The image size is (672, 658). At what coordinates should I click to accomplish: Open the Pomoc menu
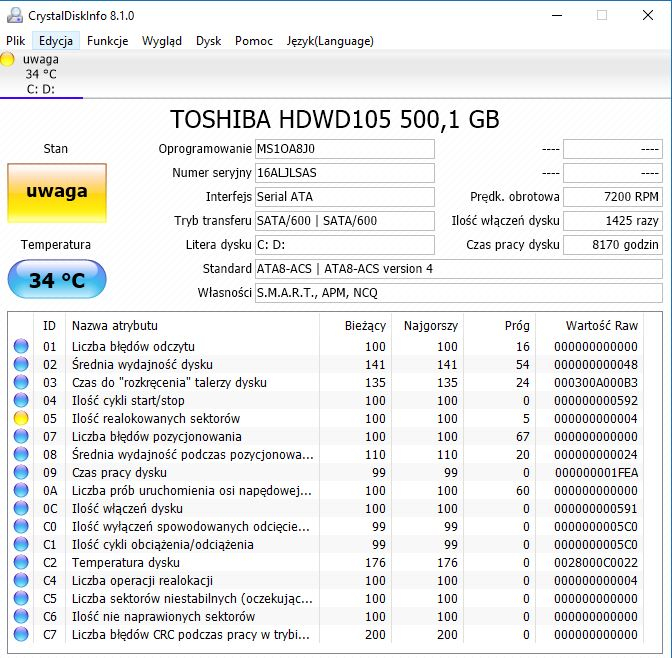[254, 41]
